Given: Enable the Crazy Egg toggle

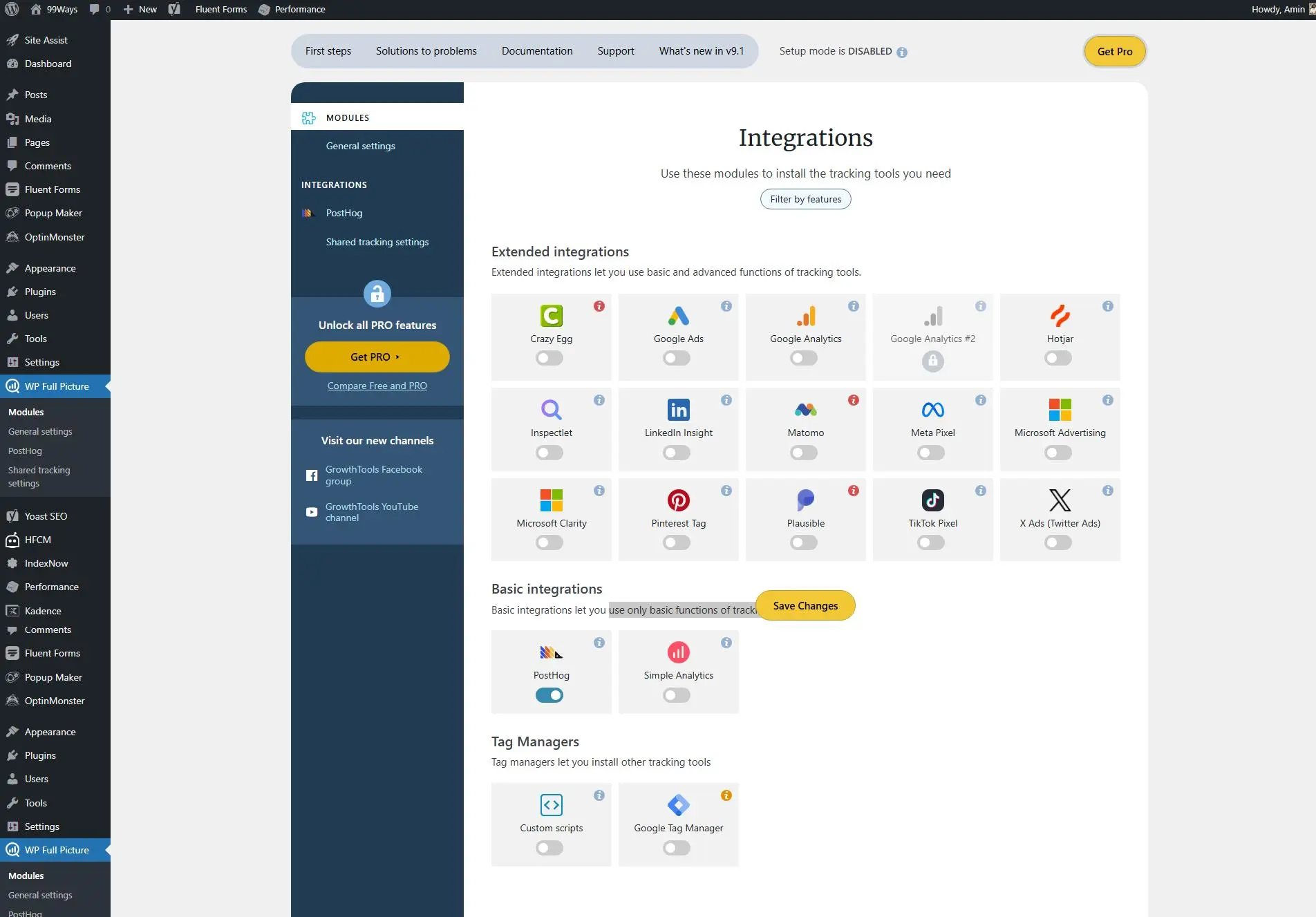Looking at the screenshot, I should tap(549, 358).
